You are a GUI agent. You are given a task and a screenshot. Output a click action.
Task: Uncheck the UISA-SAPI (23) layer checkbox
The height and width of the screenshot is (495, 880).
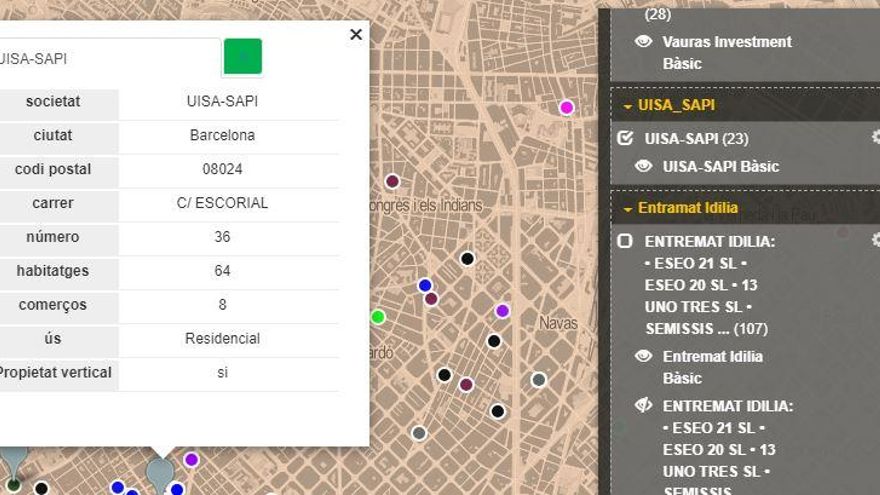click(x=626, y=139)
